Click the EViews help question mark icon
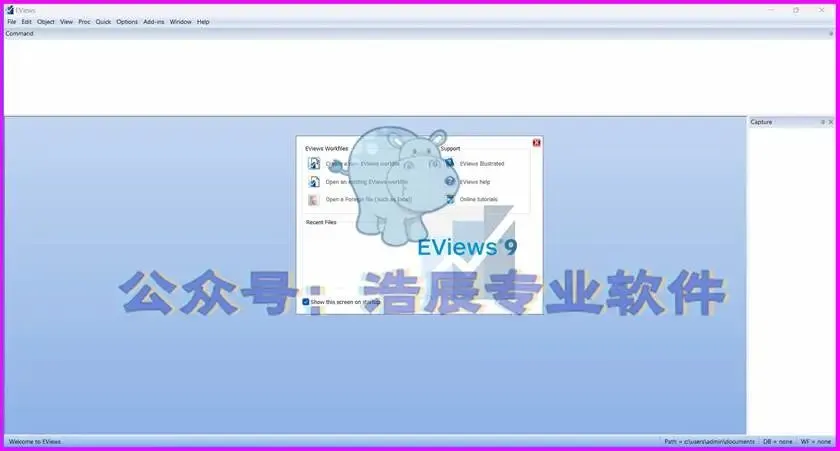Viewport: 840px width, 451px height. pyautogui.click(x=450, y=182)
